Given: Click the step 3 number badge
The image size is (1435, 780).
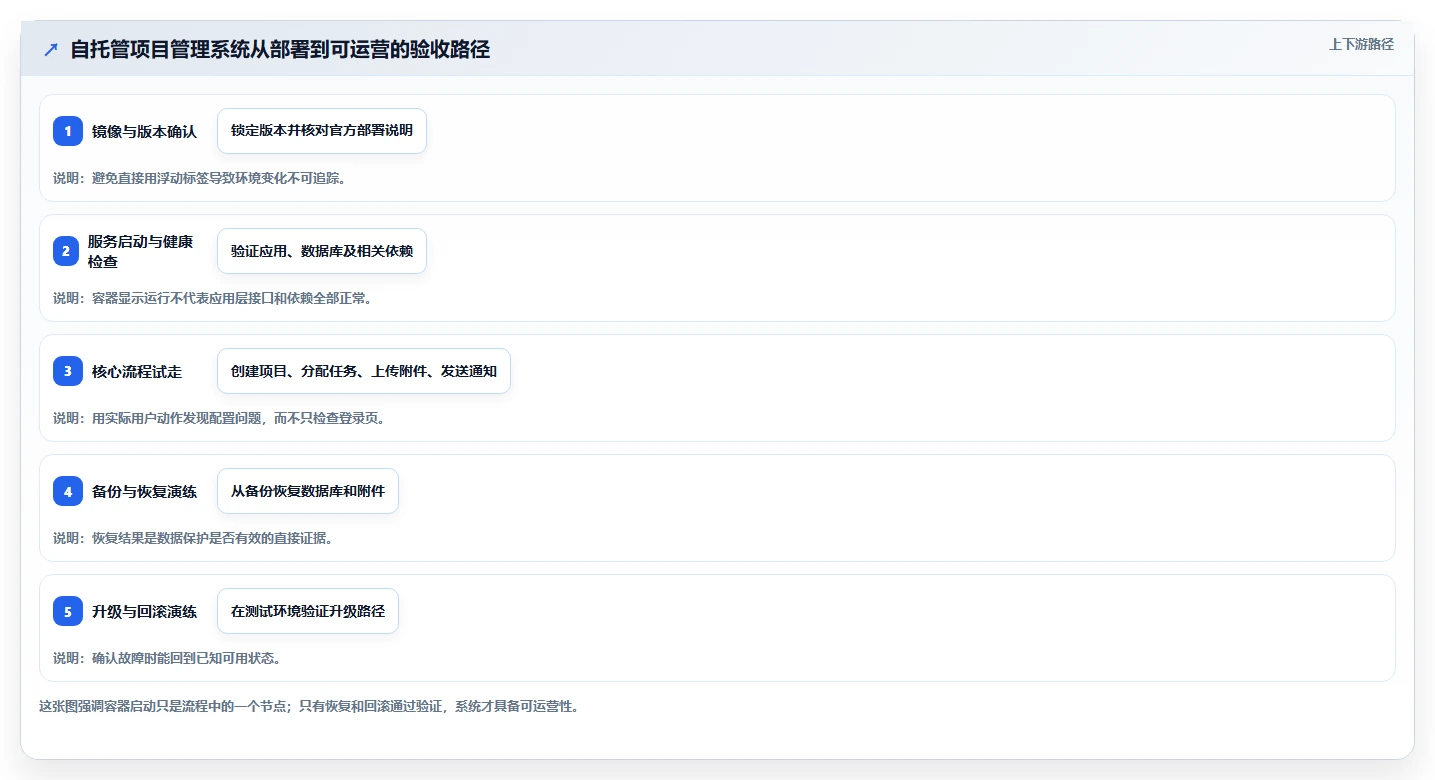Looking at the screenshot, I should [68, 371].
